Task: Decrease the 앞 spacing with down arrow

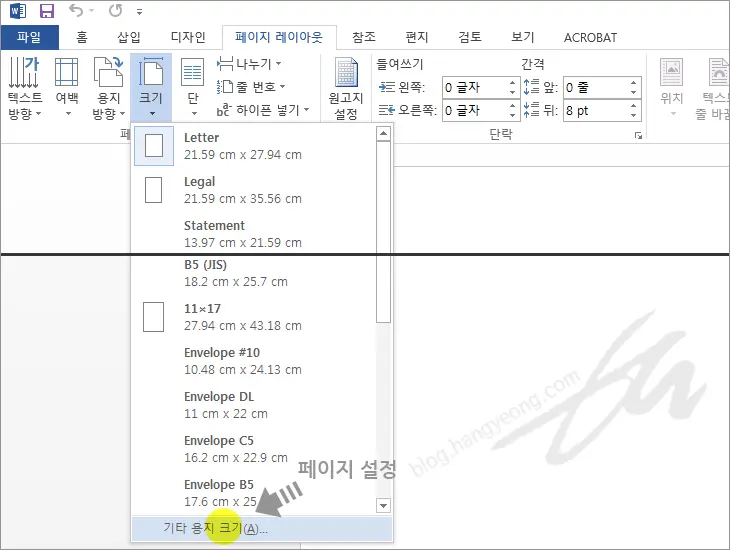Action: [x=634, y=93]
